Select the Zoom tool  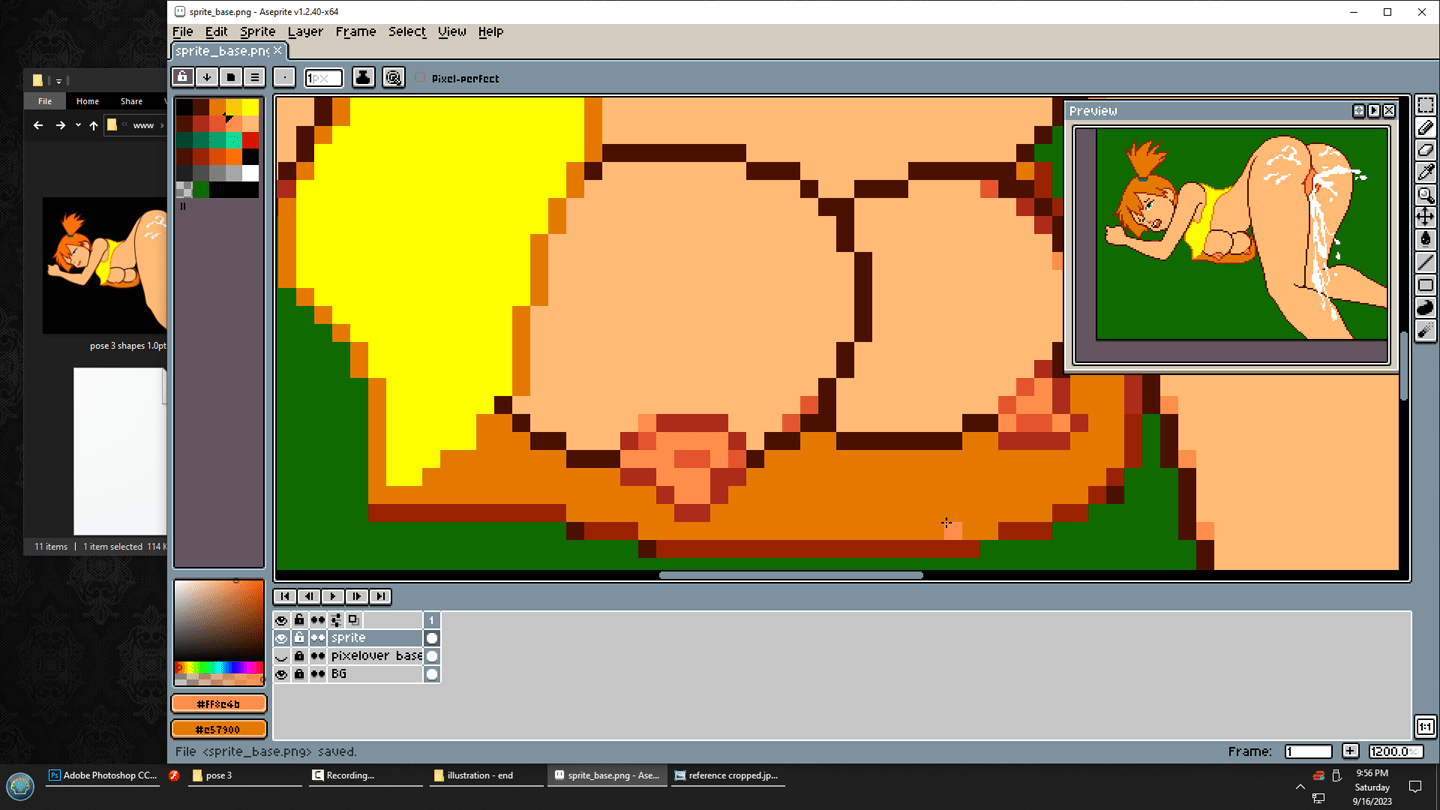click(x=1425, y=195)
